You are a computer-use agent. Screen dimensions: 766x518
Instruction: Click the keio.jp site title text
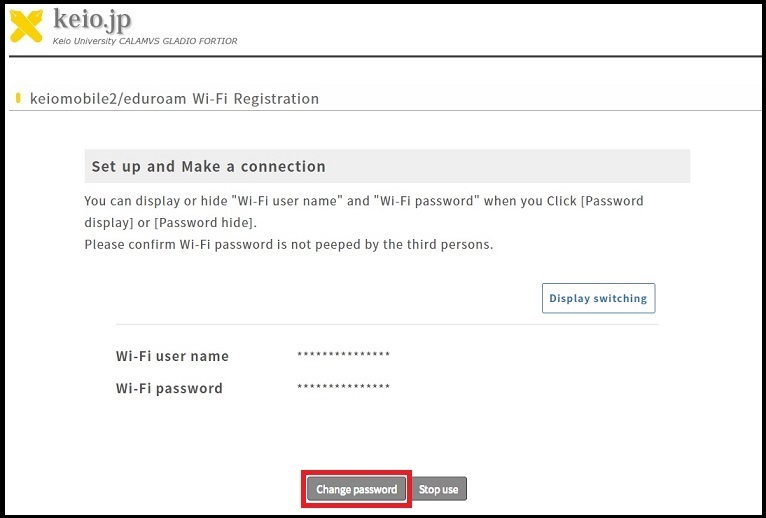pos(92,19)
